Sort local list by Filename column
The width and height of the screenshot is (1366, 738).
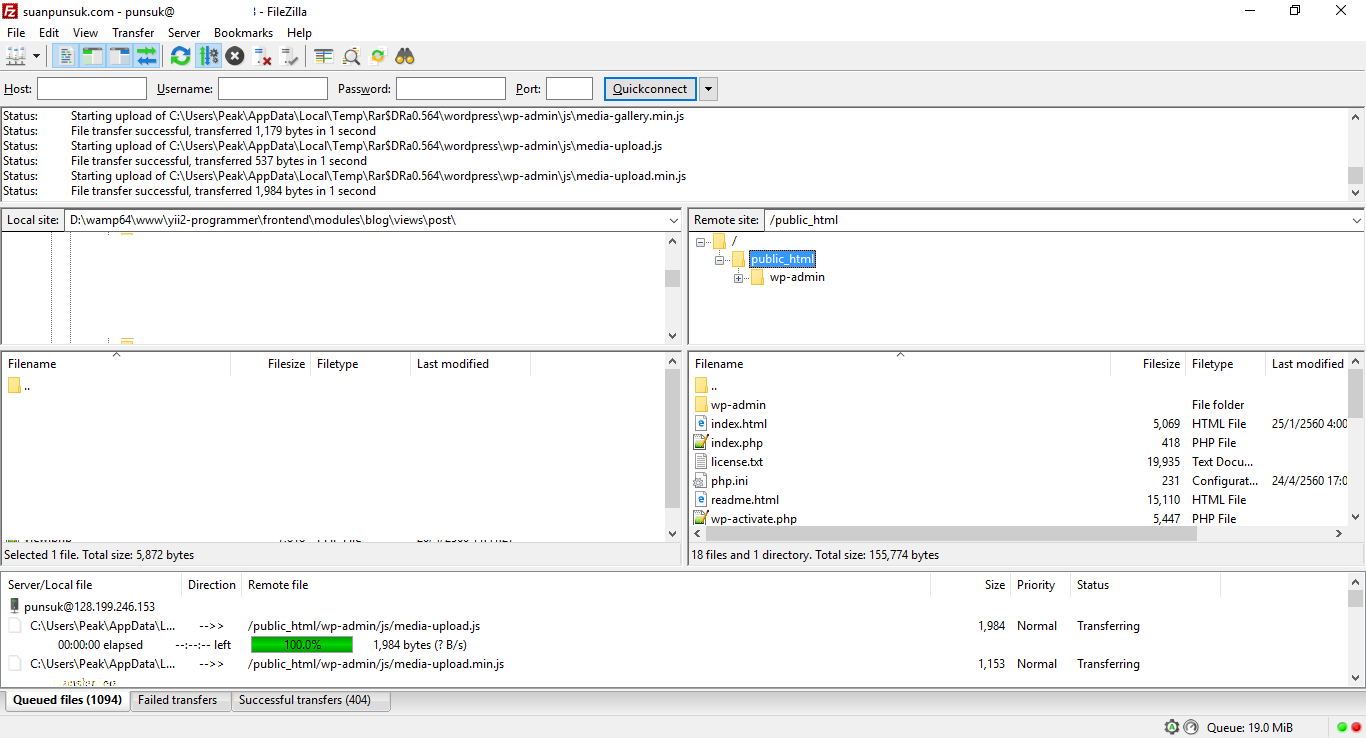point(116,364)
